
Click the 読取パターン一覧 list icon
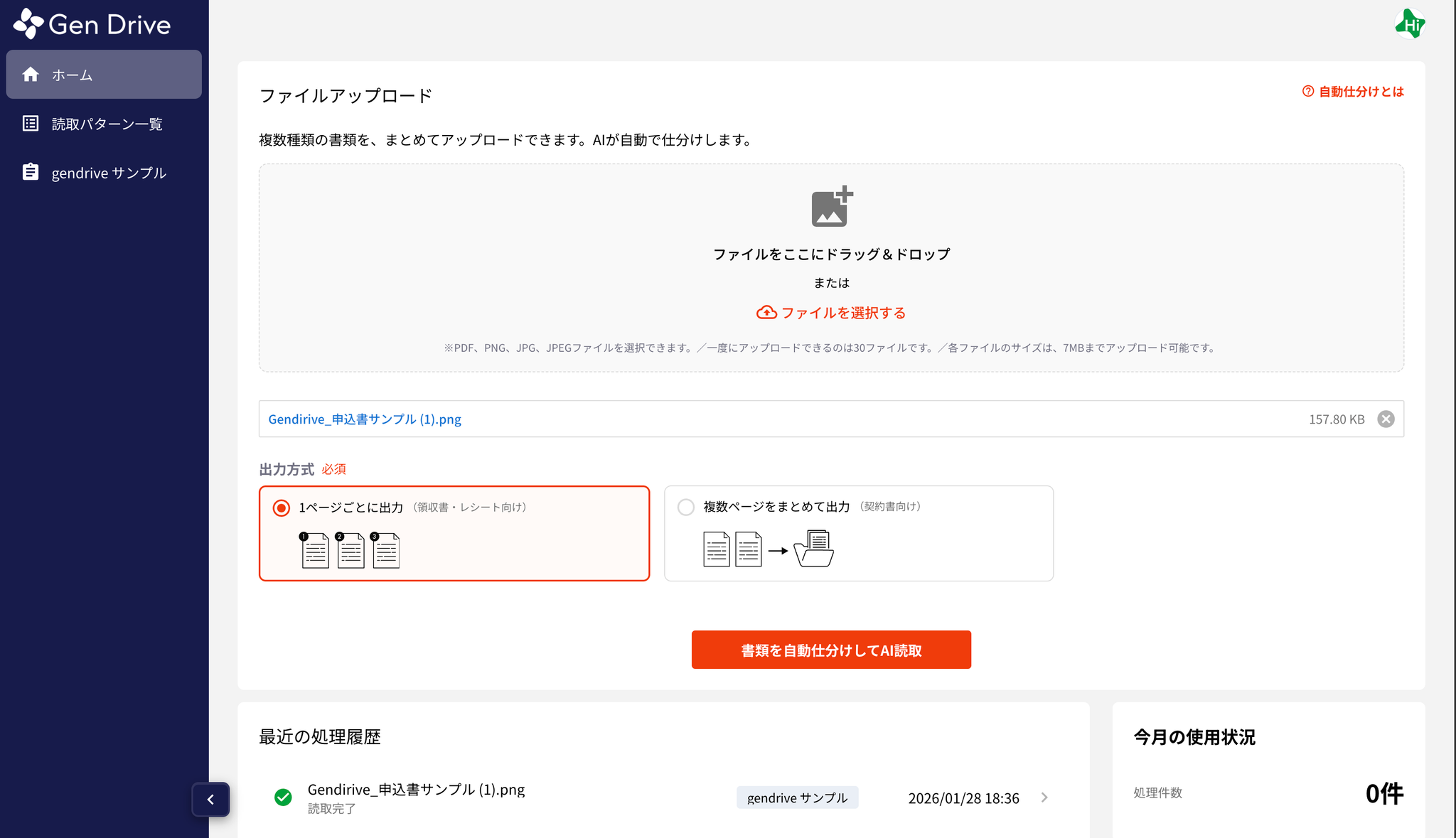(x=31, y=124)
